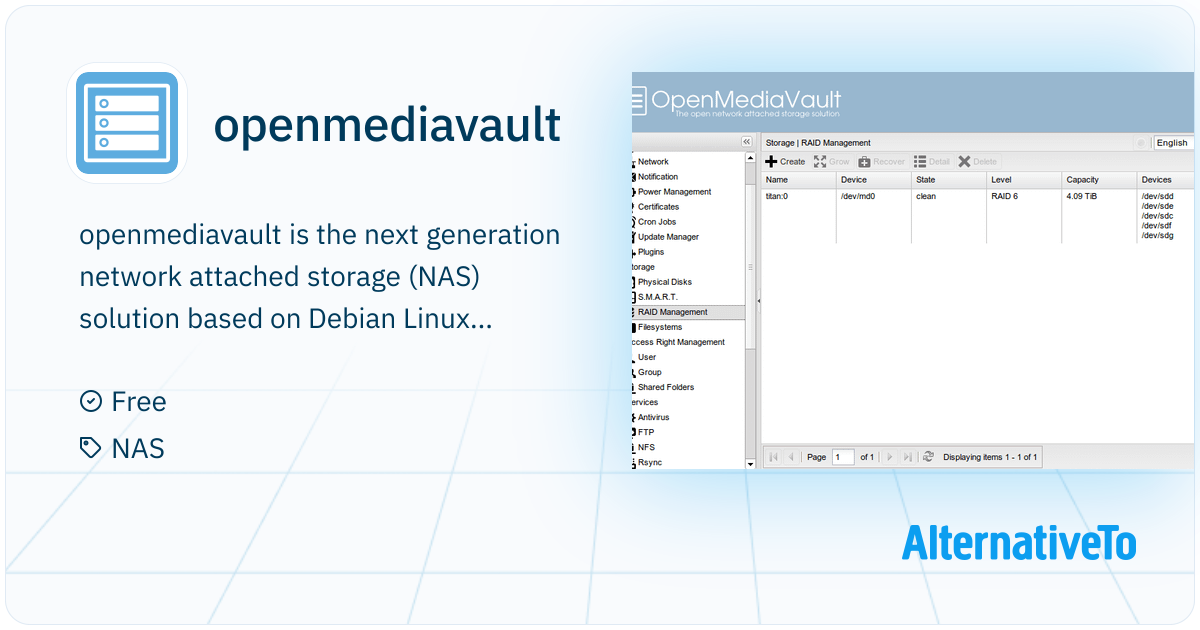
Task: Open Antivirus in the sidebar
Action: pyautogui.click(x=653, y=417)
